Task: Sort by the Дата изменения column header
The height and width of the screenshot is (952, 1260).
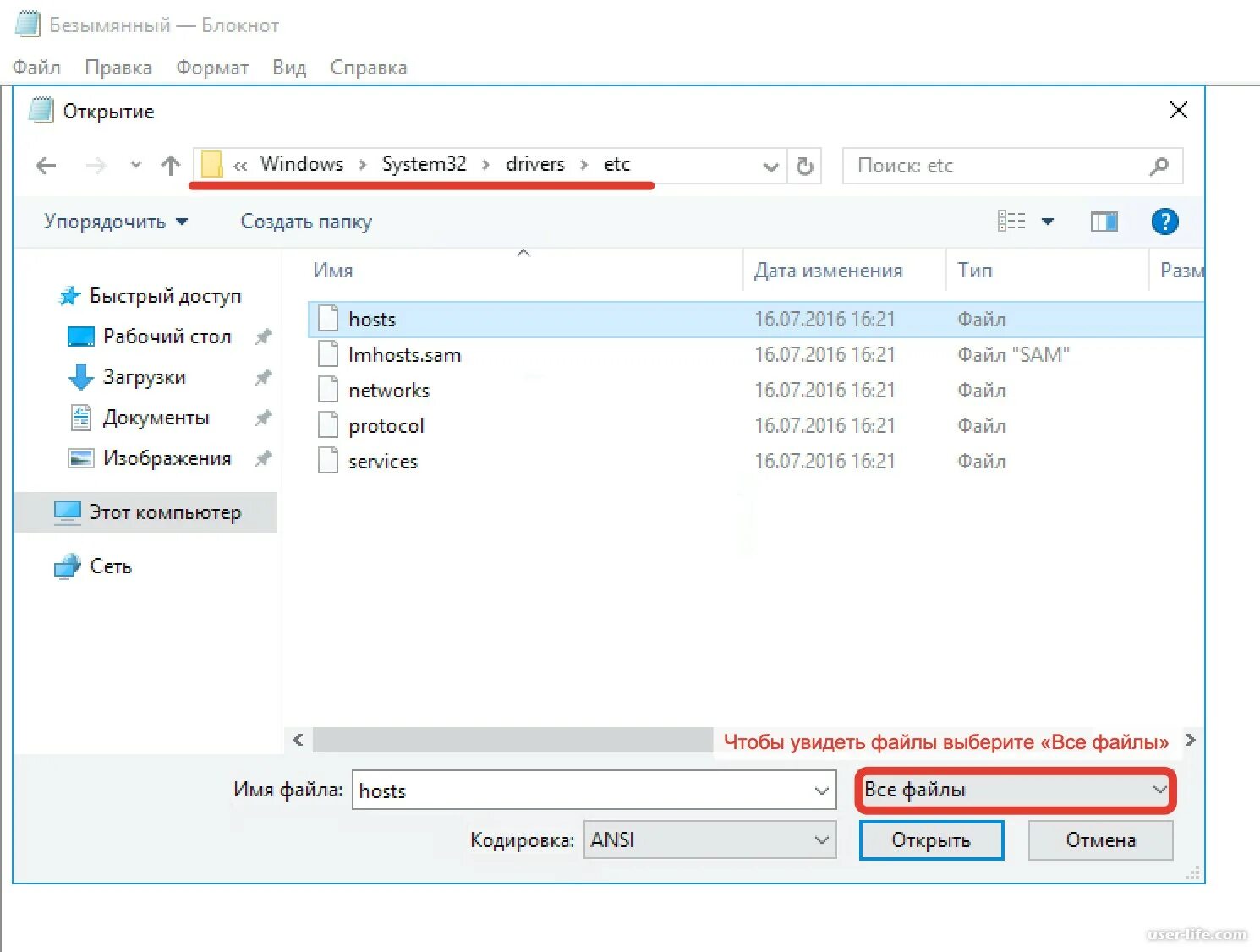Action: pos(828,271)
